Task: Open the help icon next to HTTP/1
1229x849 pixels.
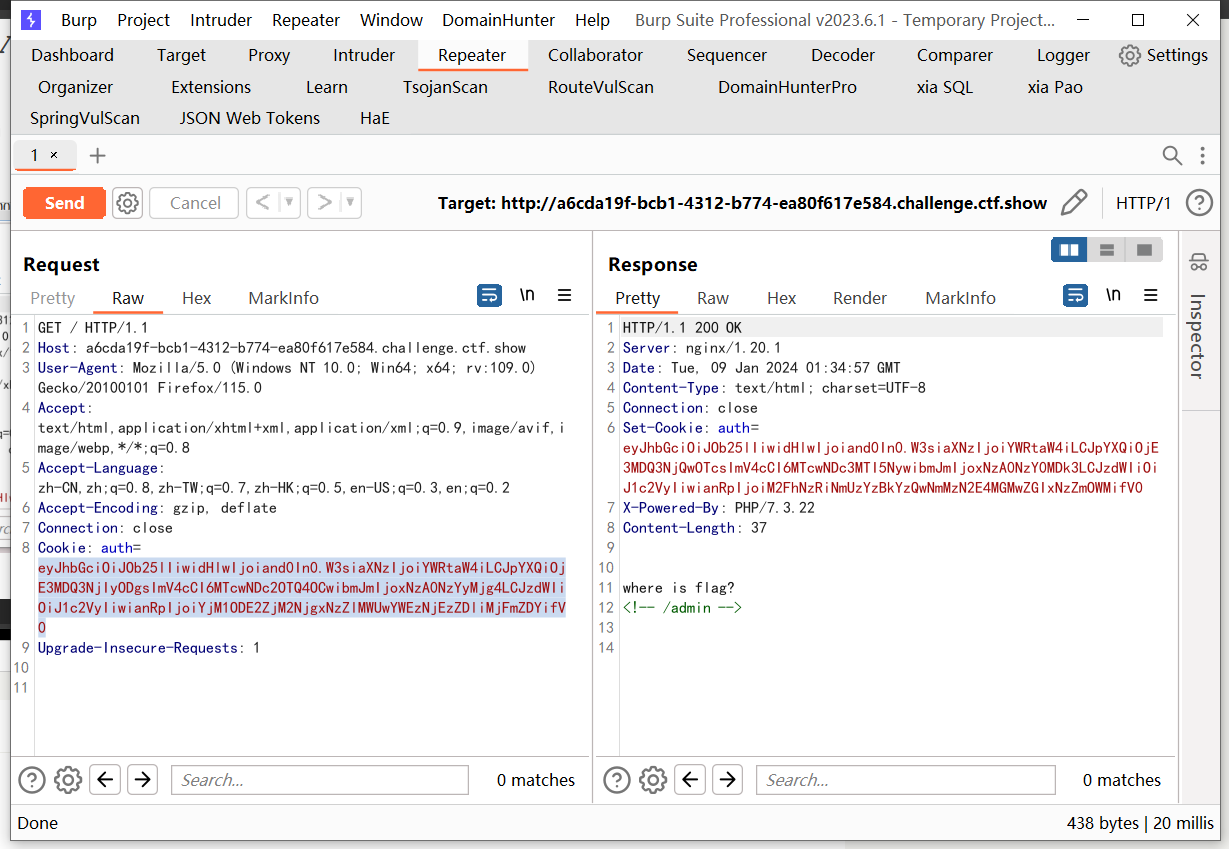Action: click(1198, 203)
